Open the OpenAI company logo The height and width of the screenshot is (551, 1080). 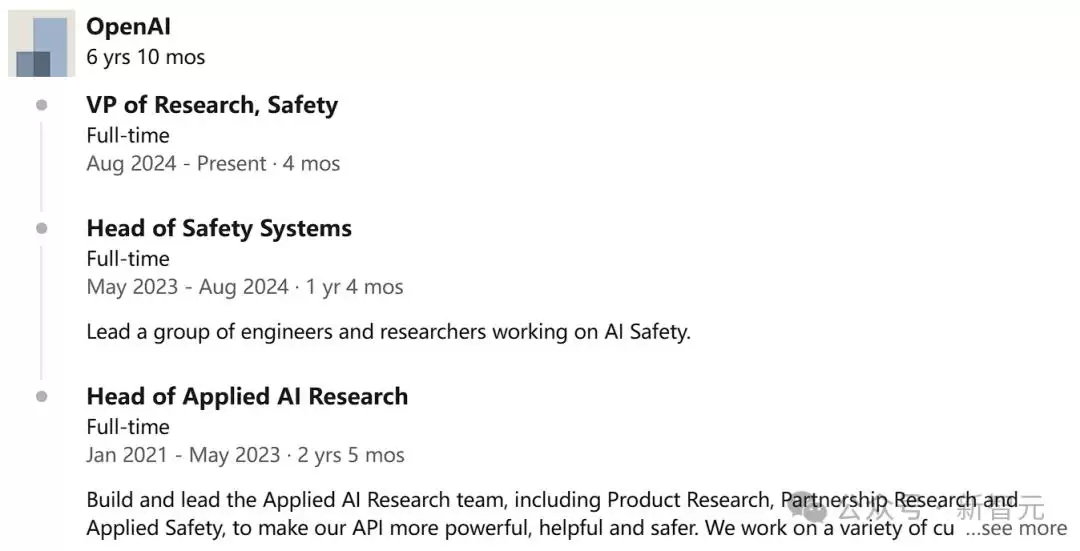click(41, 44)
